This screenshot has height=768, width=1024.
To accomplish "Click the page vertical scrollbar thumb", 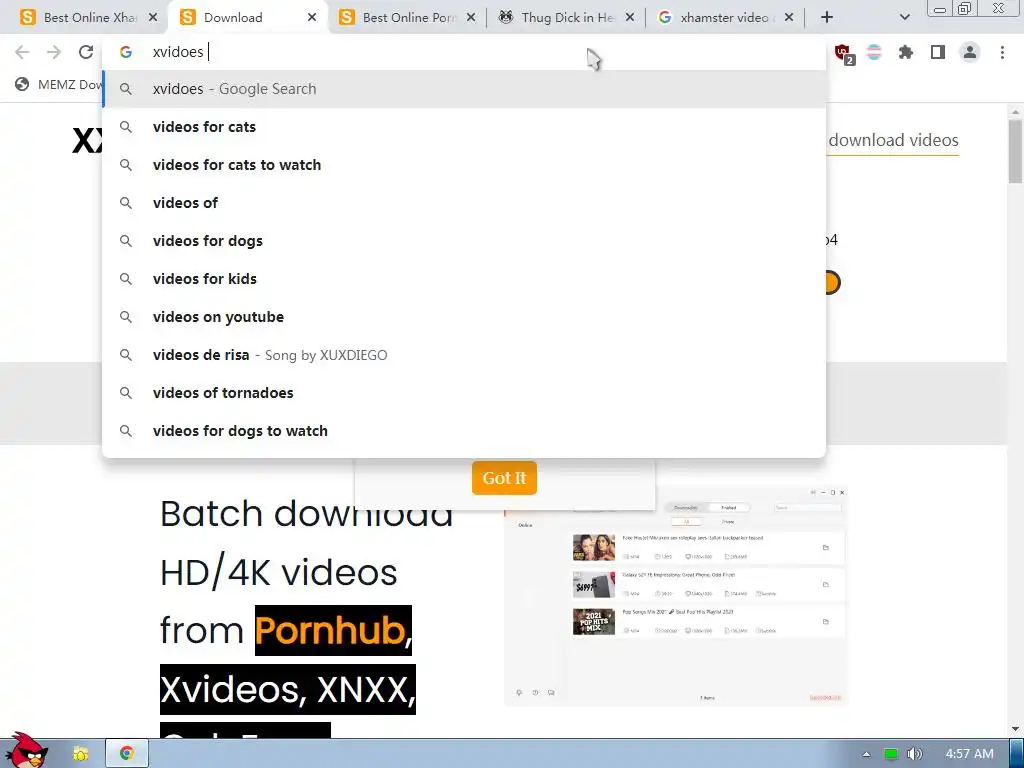I will point(1015,150).
